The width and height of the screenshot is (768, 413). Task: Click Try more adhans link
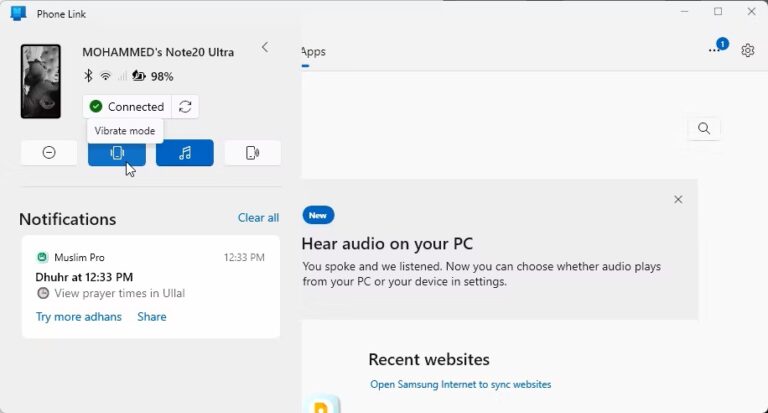click(x=78, y=316)
